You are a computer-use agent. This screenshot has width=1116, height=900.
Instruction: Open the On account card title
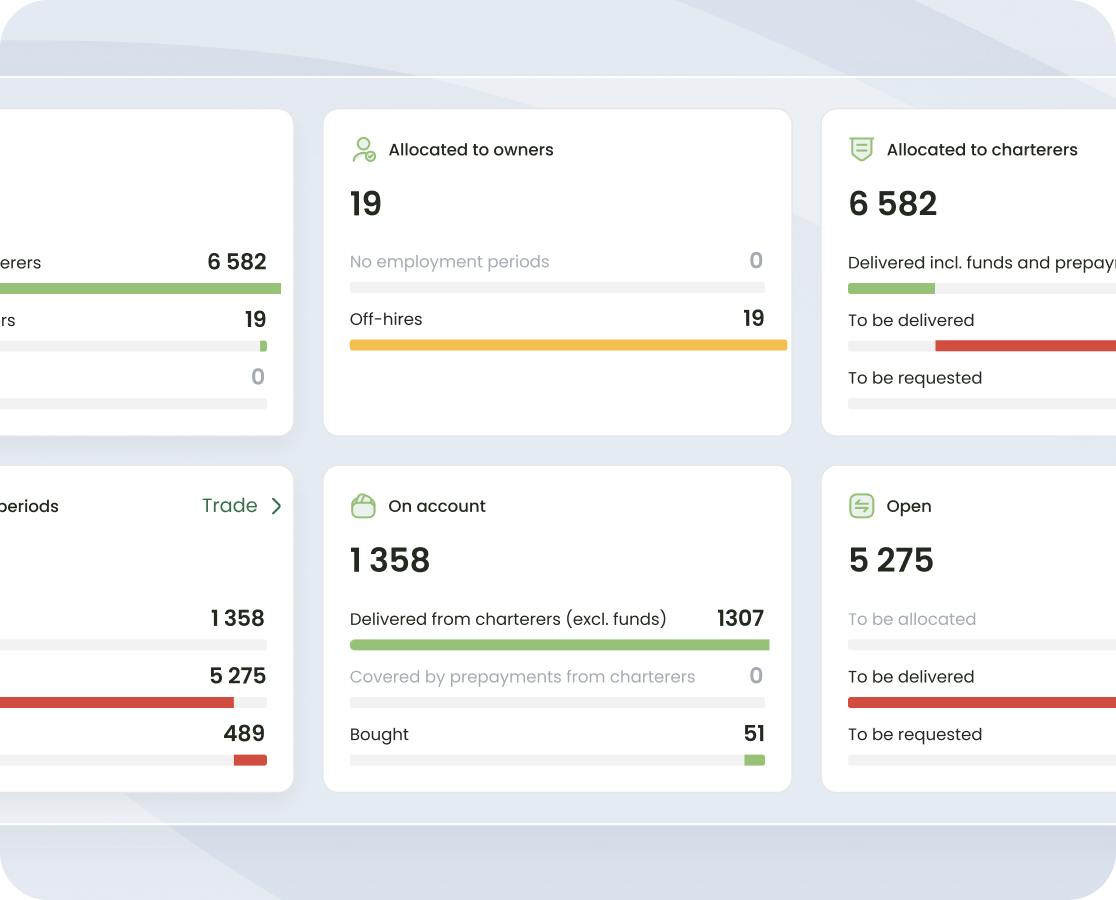click(436, 506)
